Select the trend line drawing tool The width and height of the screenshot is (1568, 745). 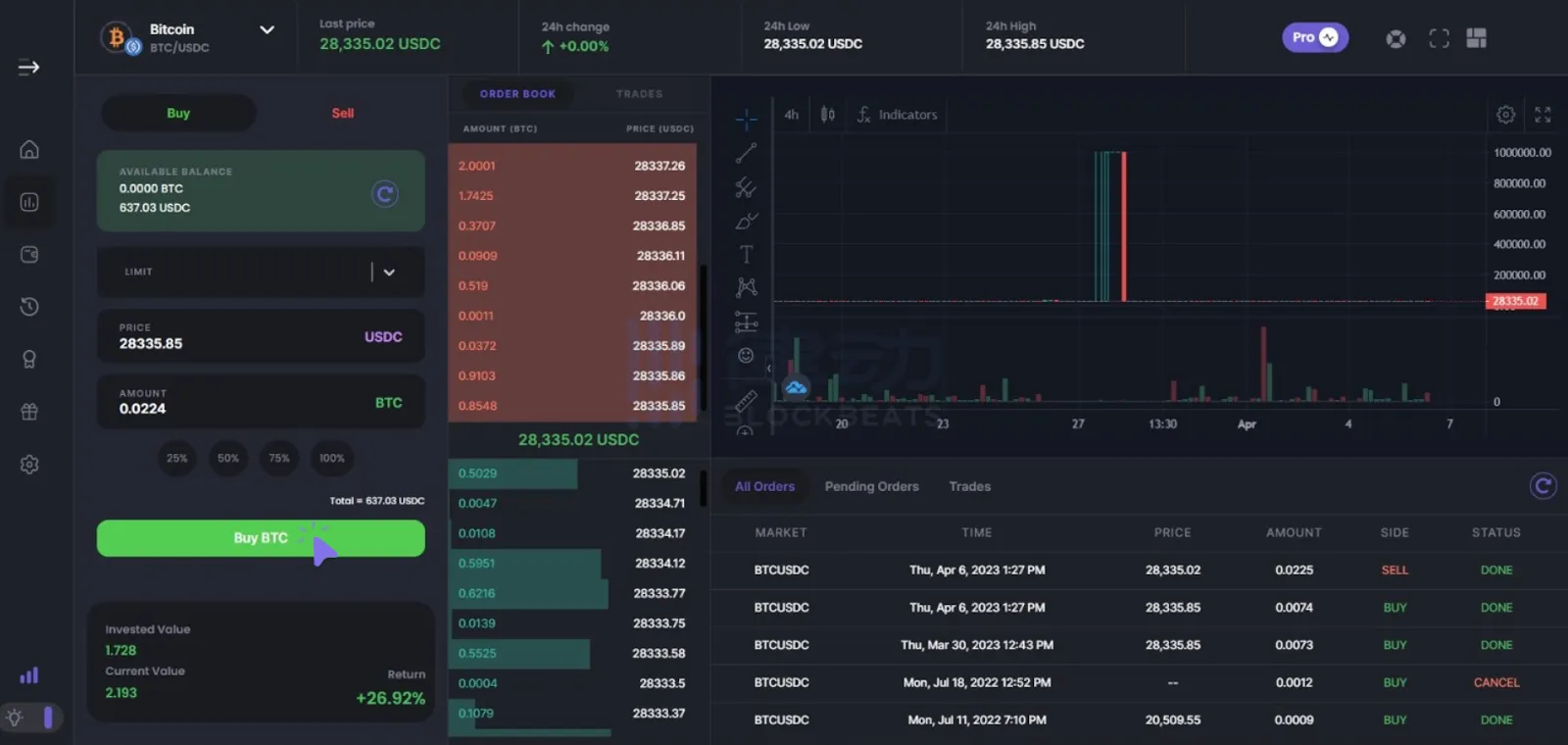point(746,153)
